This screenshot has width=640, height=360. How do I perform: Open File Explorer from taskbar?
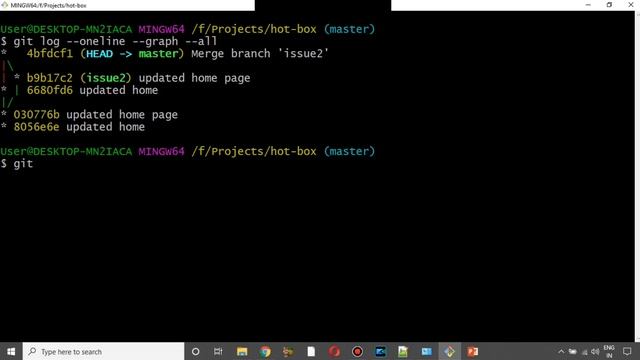(242, 351)
